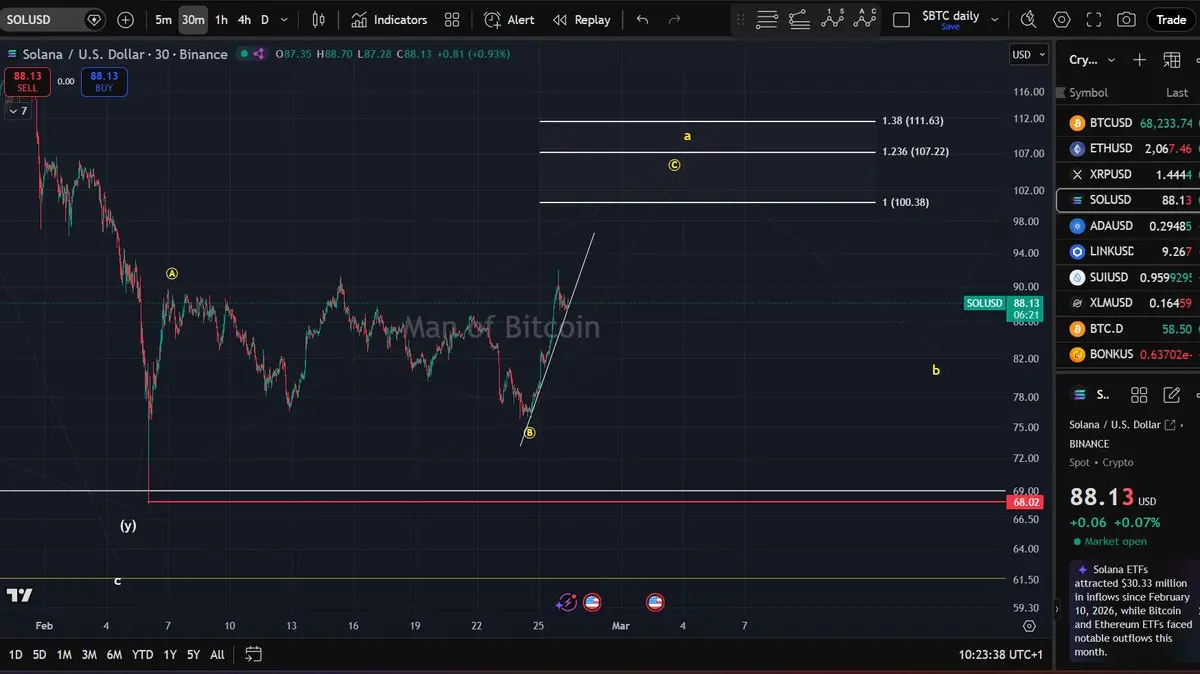
Task: Open the price scale settings gear icon
Action: click(x=1029, y=626)
